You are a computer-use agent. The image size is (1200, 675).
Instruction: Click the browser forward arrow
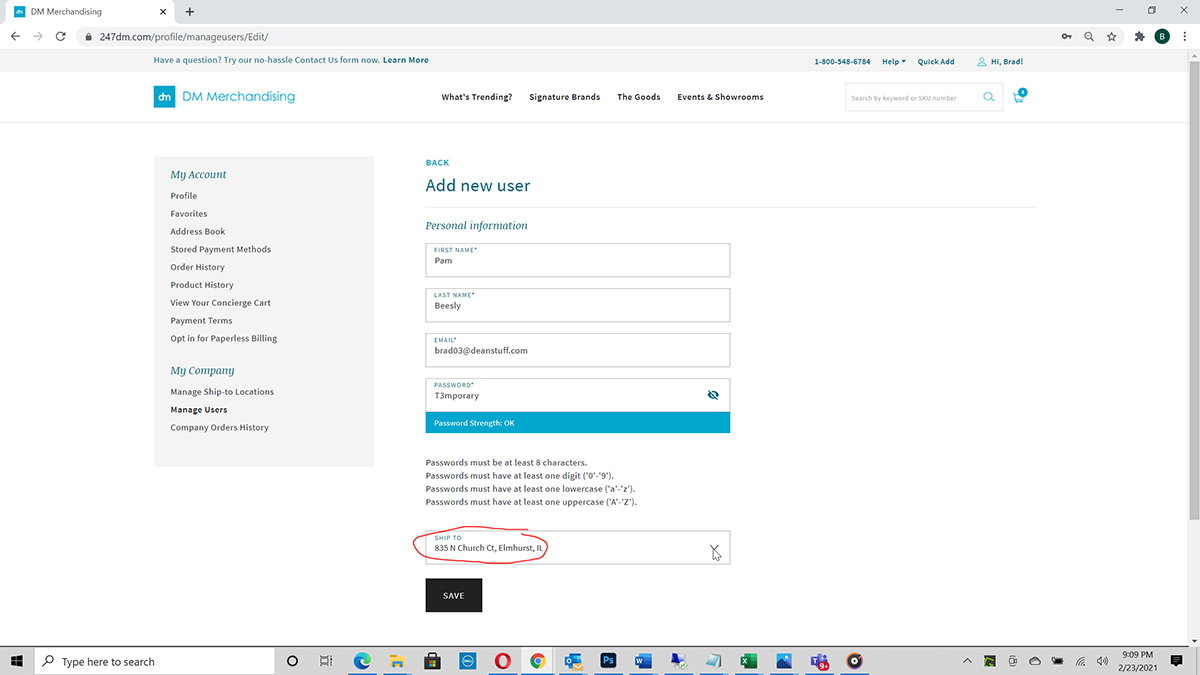pos(38,36)
